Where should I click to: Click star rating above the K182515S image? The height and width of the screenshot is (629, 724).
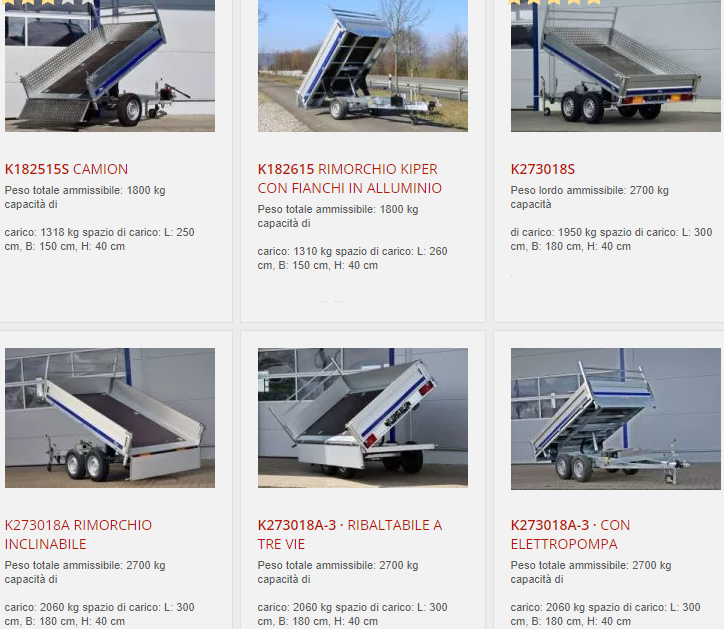point(48,2)
